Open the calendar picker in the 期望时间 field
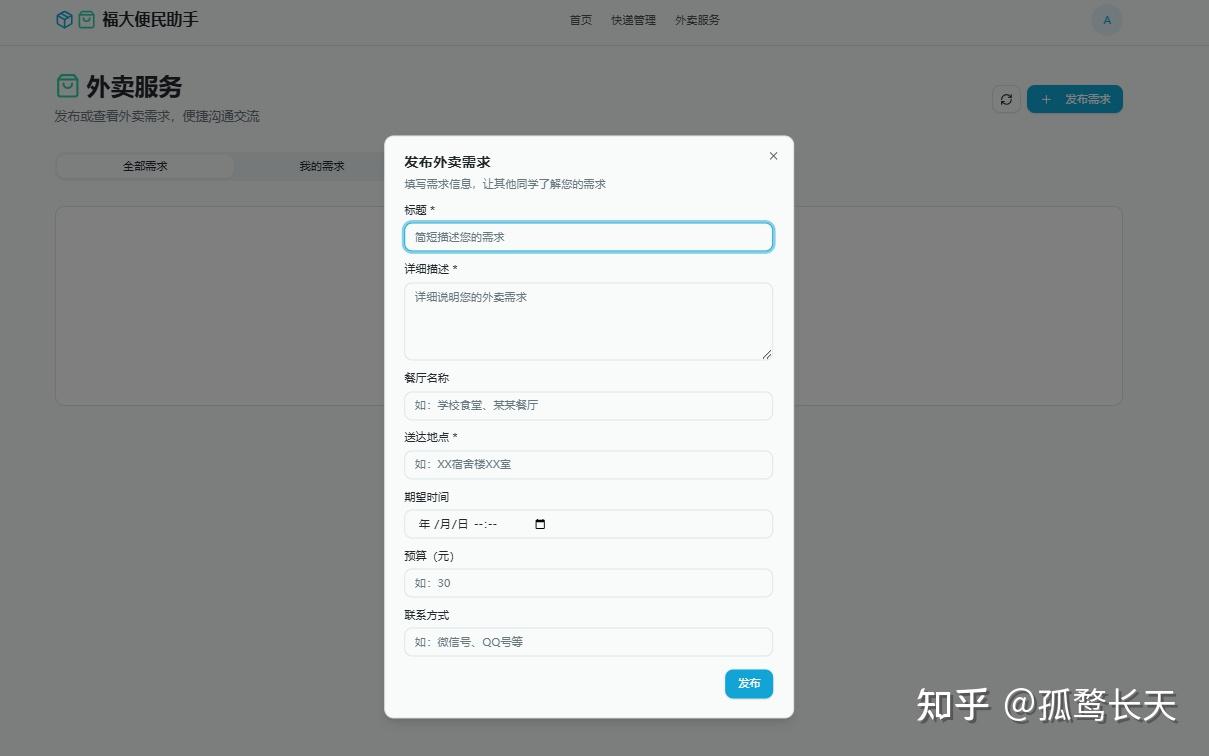This screenshot has height=756, width=1209. (540, 523)
